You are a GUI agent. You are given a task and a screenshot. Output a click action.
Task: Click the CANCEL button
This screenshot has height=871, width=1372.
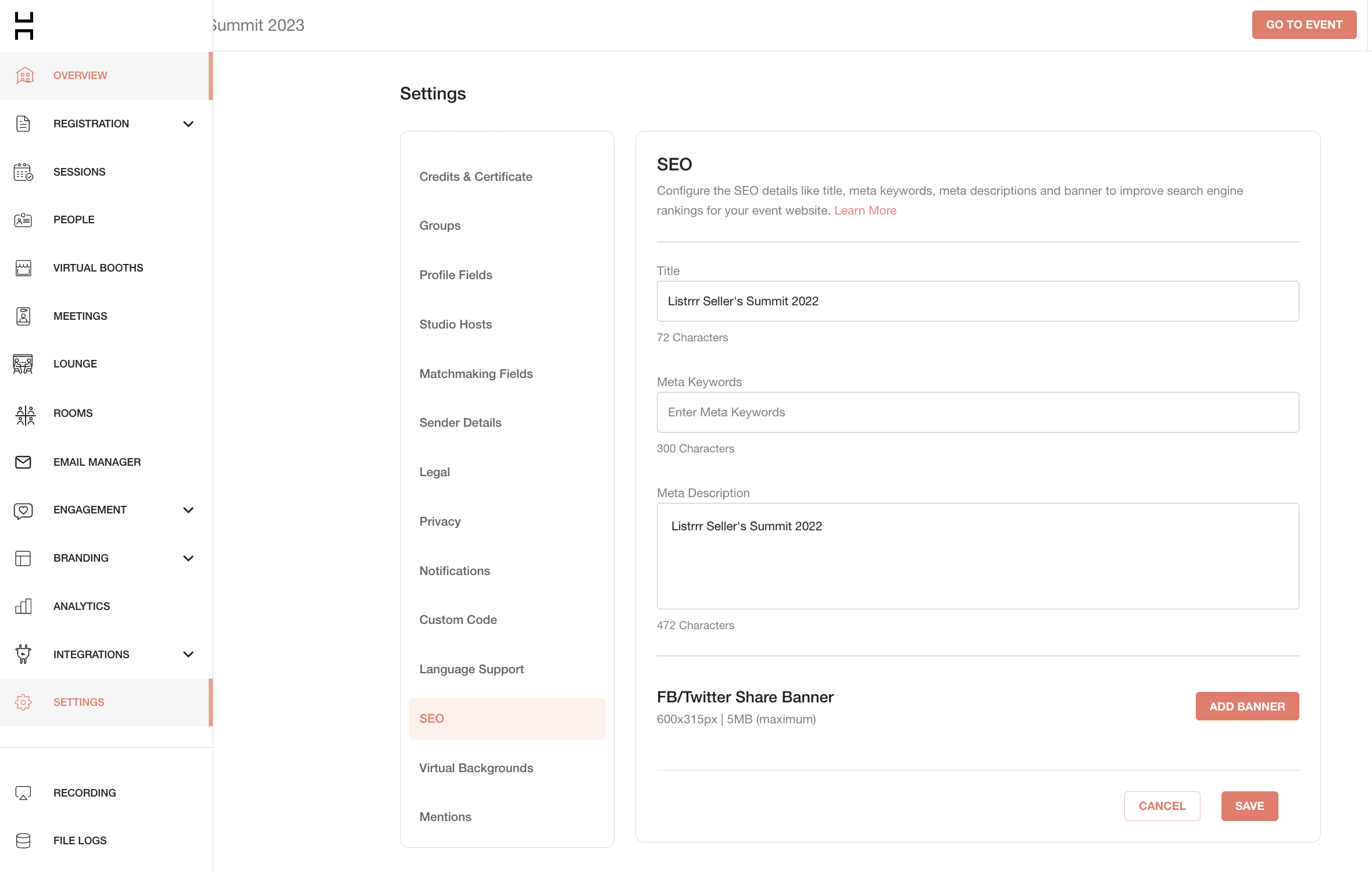1162,806
